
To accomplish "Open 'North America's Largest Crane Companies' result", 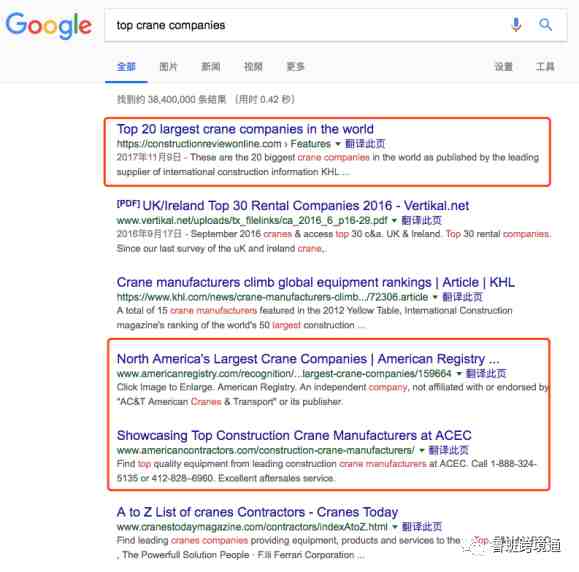I will 308,359.
